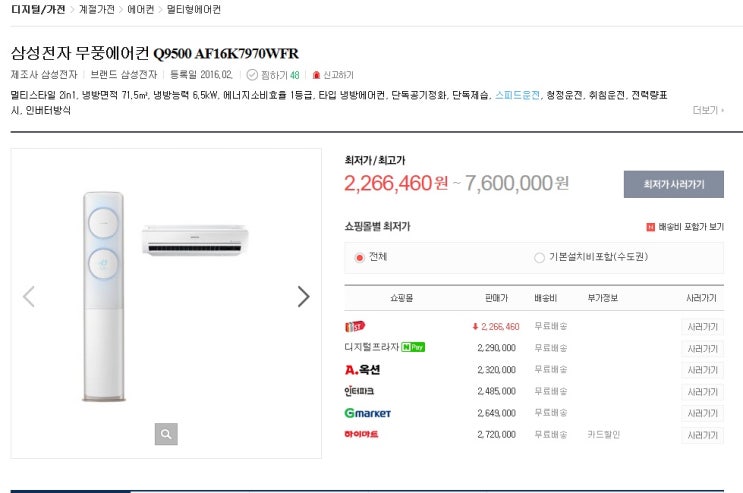This screenshot has height=493, width=743.
Task: Click the 쇼핑몰별 최저가 heading
Action: (377, 227)
